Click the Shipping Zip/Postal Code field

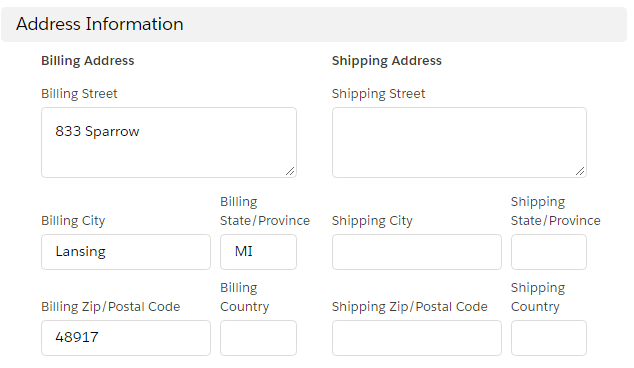(417, 338)
